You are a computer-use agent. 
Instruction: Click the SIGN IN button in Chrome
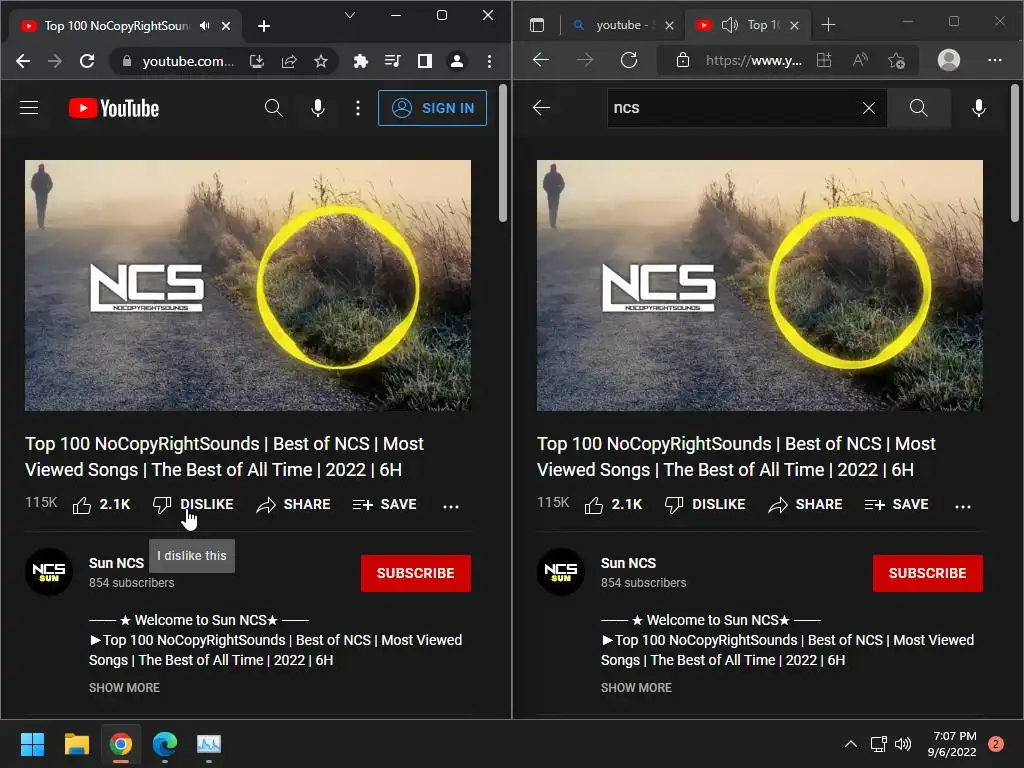[432, 108]
